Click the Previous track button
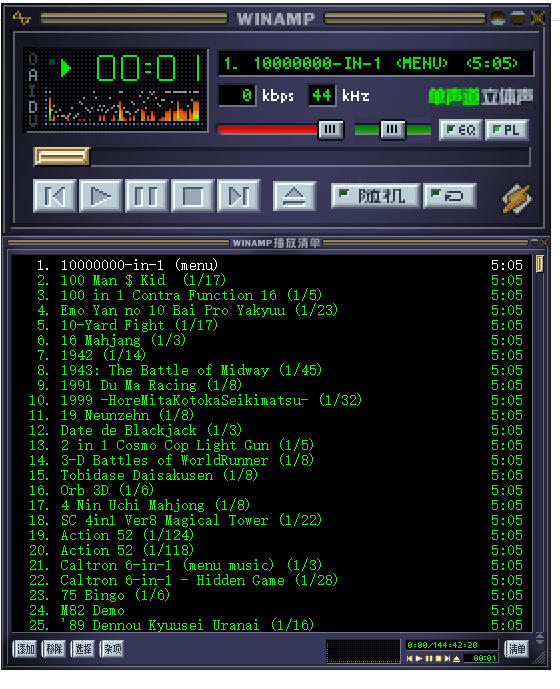Viewport: 560px width, 689px height. pos(55,196)
